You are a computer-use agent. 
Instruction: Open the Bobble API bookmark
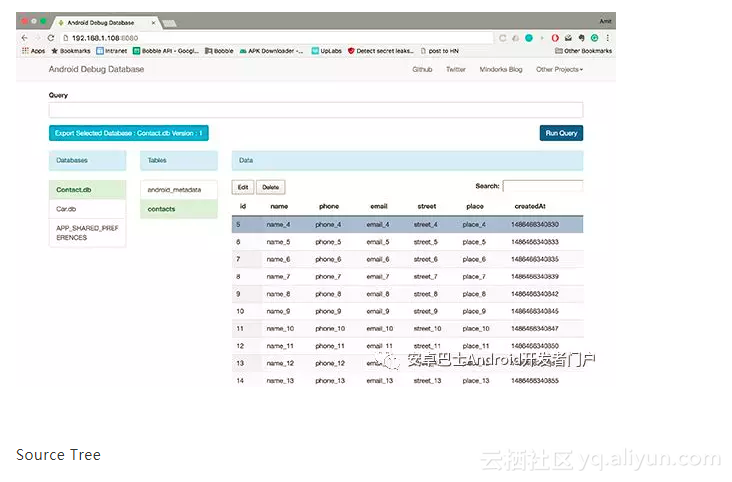coord(166,51)
